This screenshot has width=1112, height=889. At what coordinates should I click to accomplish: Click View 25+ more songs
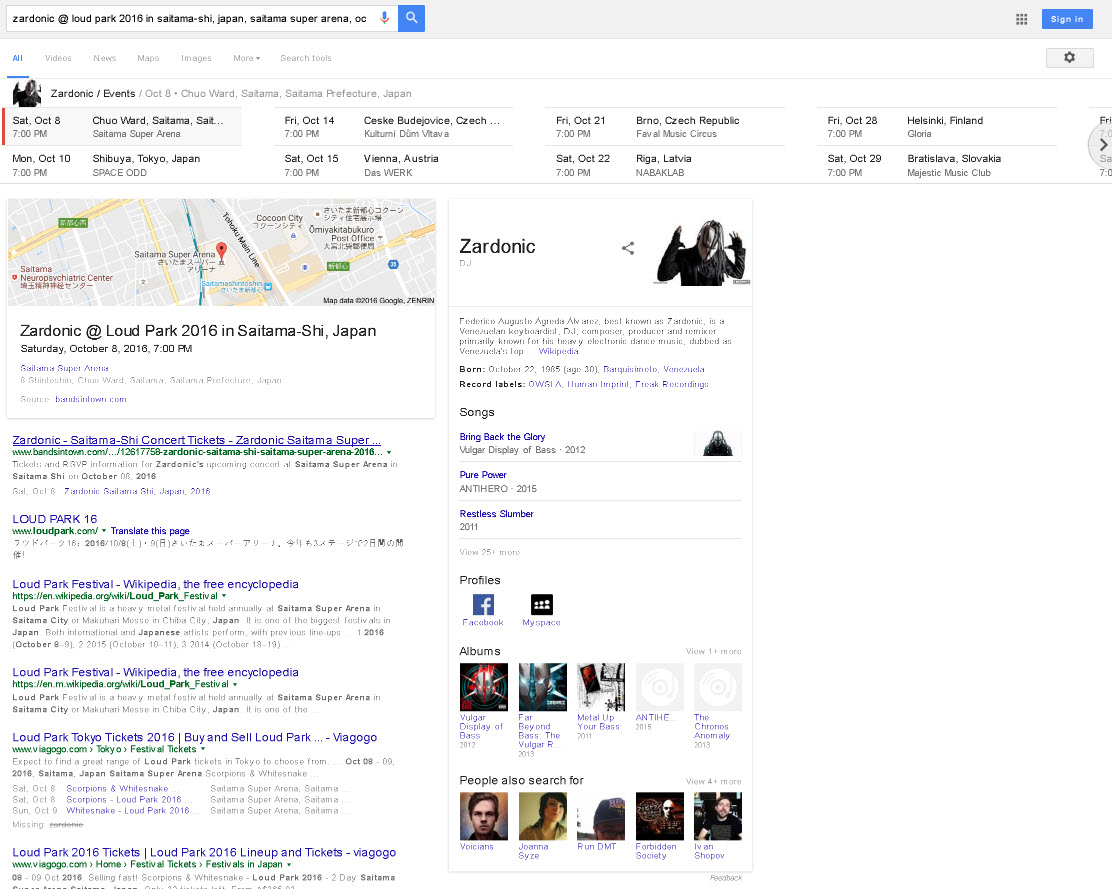(490, 552)
